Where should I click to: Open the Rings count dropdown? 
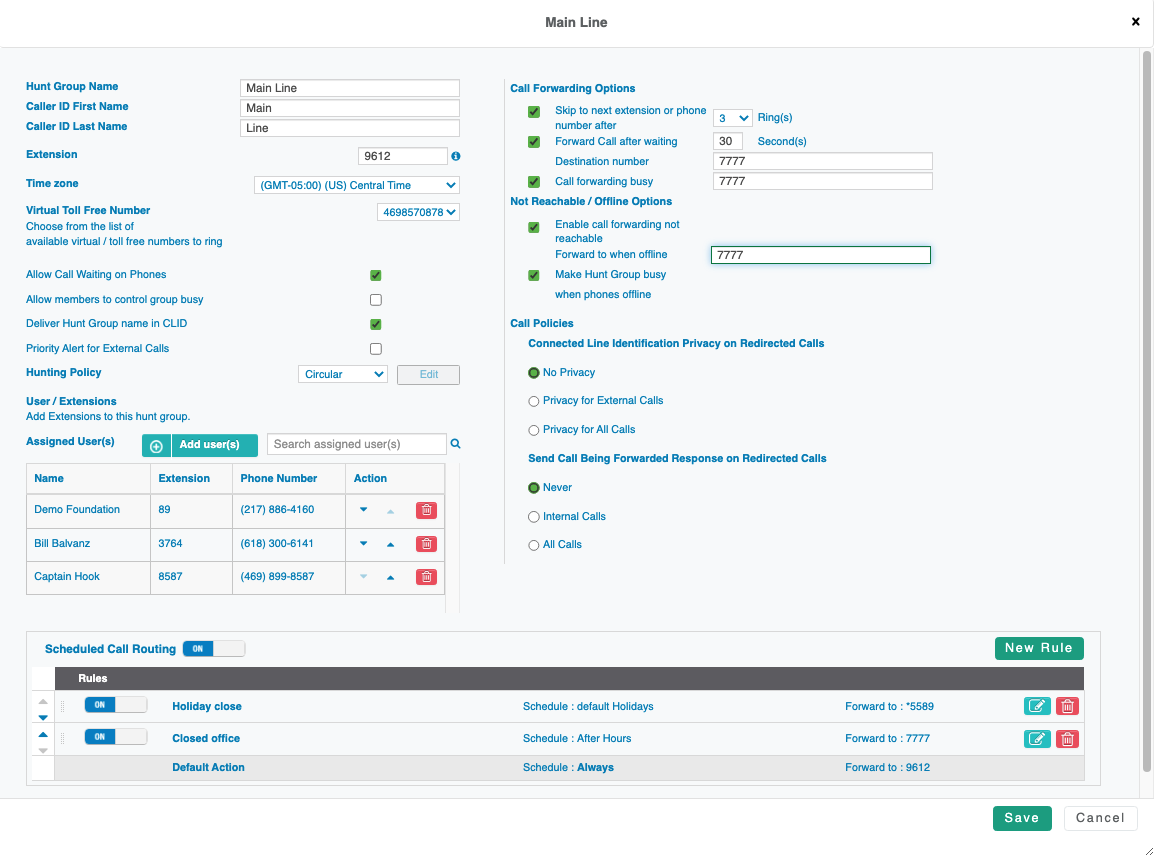point(732,118)
